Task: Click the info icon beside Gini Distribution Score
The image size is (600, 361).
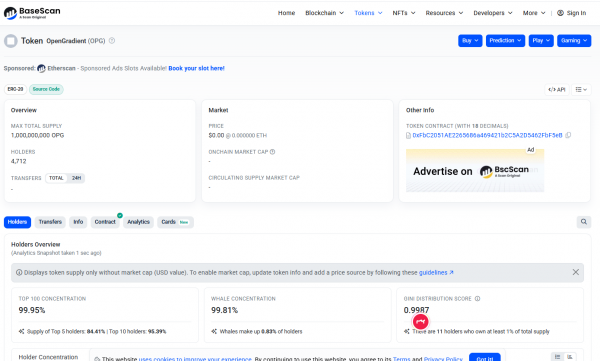Action: pyautogui.click(x=477, y=299)
